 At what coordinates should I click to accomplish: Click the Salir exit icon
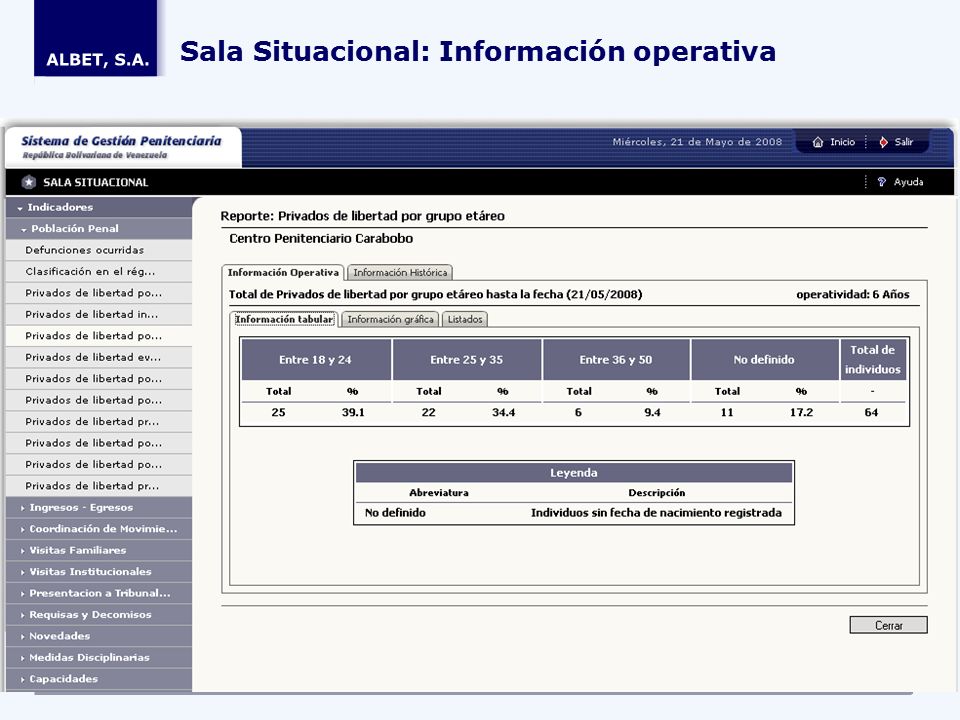(883, 142)
